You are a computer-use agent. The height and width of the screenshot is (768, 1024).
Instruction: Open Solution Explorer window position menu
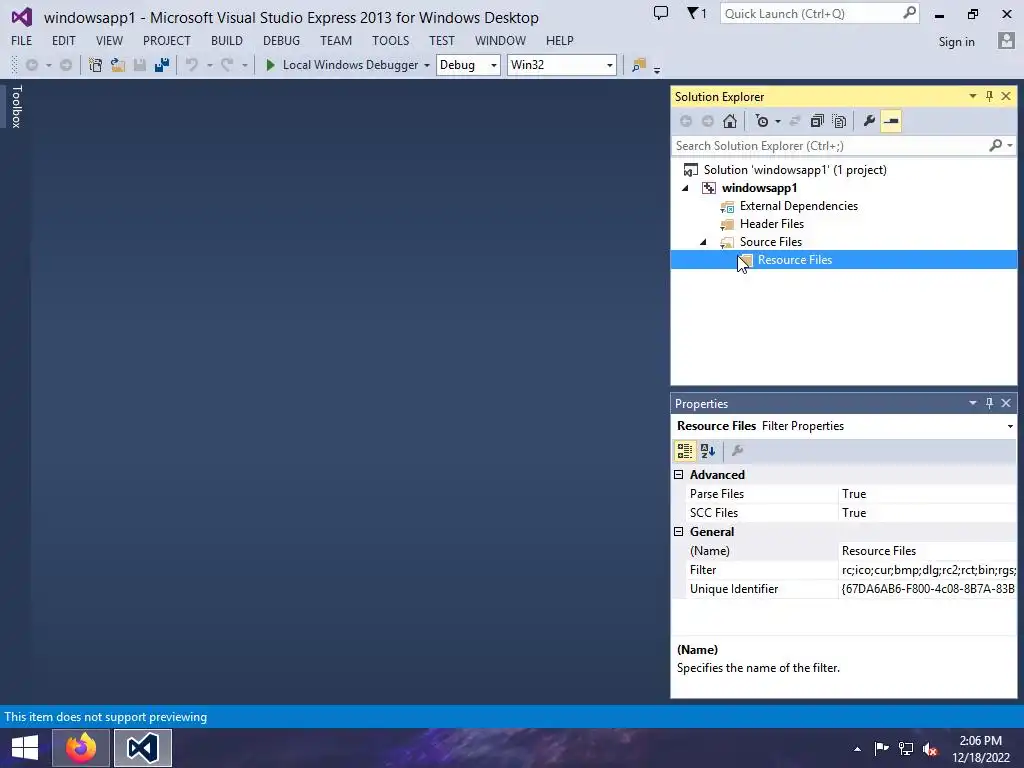point(972,97)
